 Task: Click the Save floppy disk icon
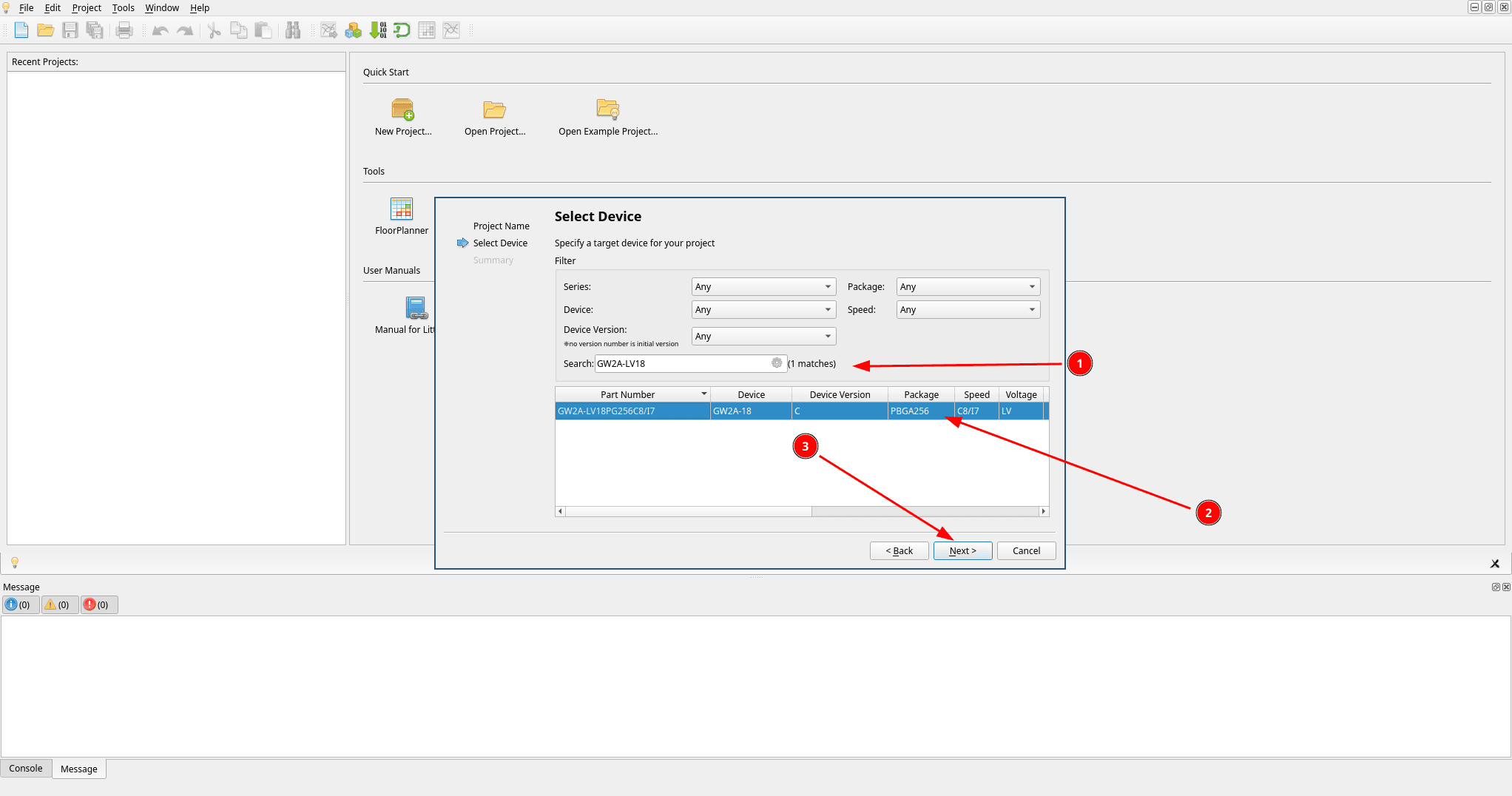tap(70, 30)
